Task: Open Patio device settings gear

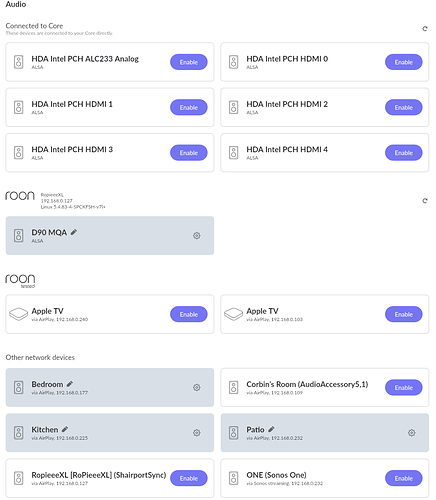Action: pyautogui.click(x=412, y=433)
